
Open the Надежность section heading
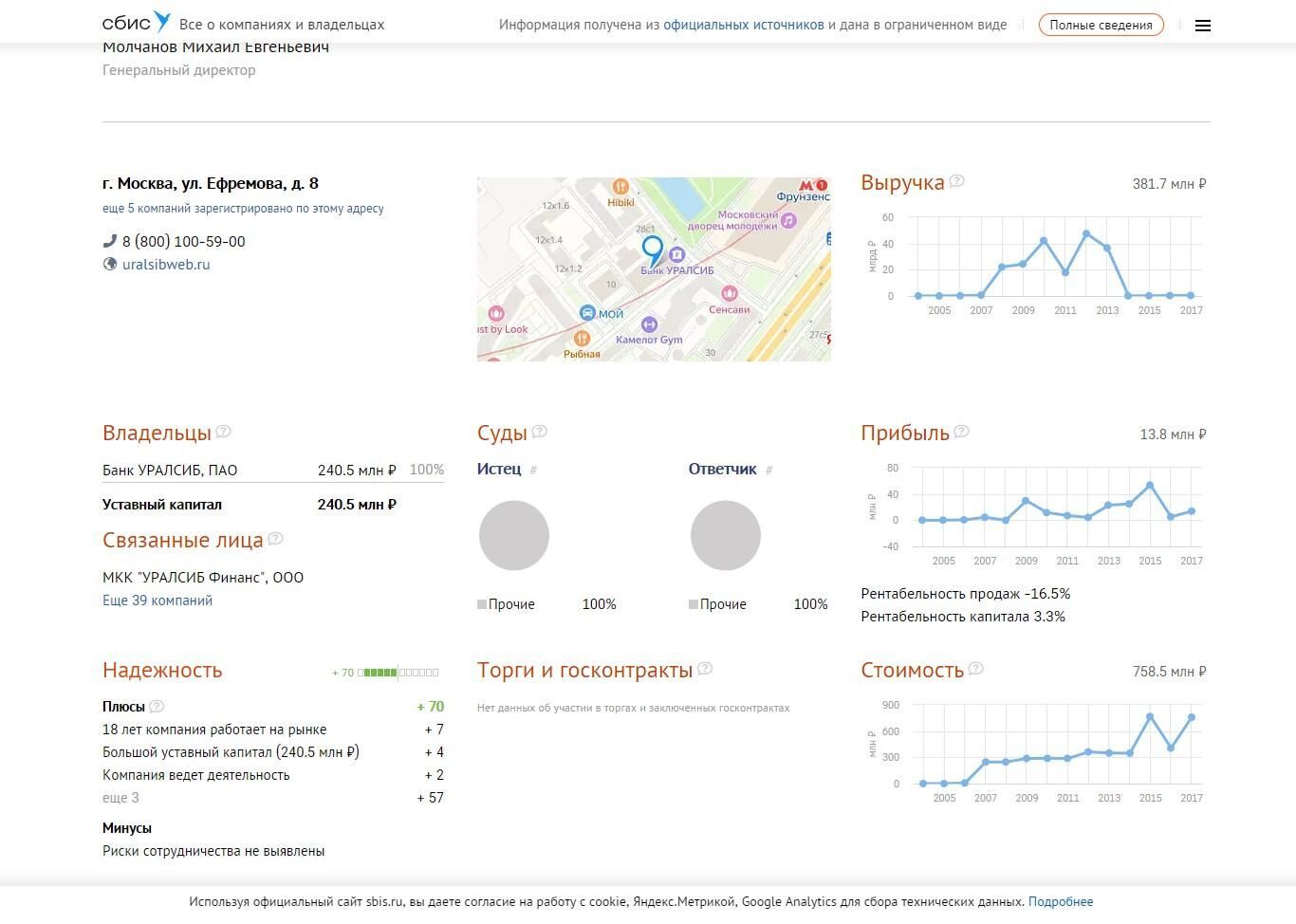[x=162, y=670]
